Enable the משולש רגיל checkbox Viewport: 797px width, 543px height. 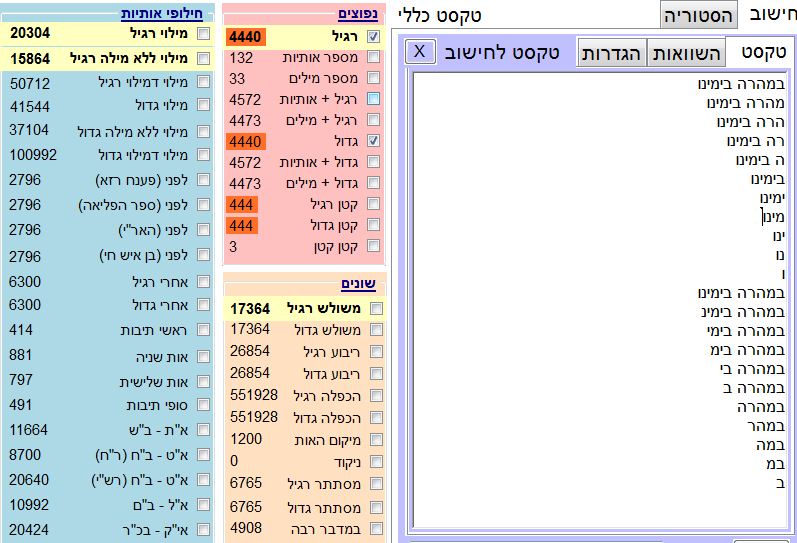pyautogui.click(x=377, y=308)
